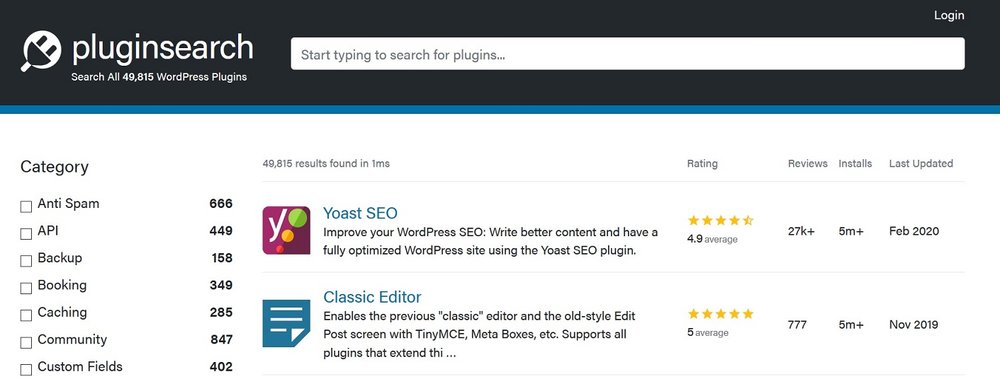Viewport: 1000px width, 379px height.
Task: Toggle the Caching category checkbox
Action: (26, 315)
